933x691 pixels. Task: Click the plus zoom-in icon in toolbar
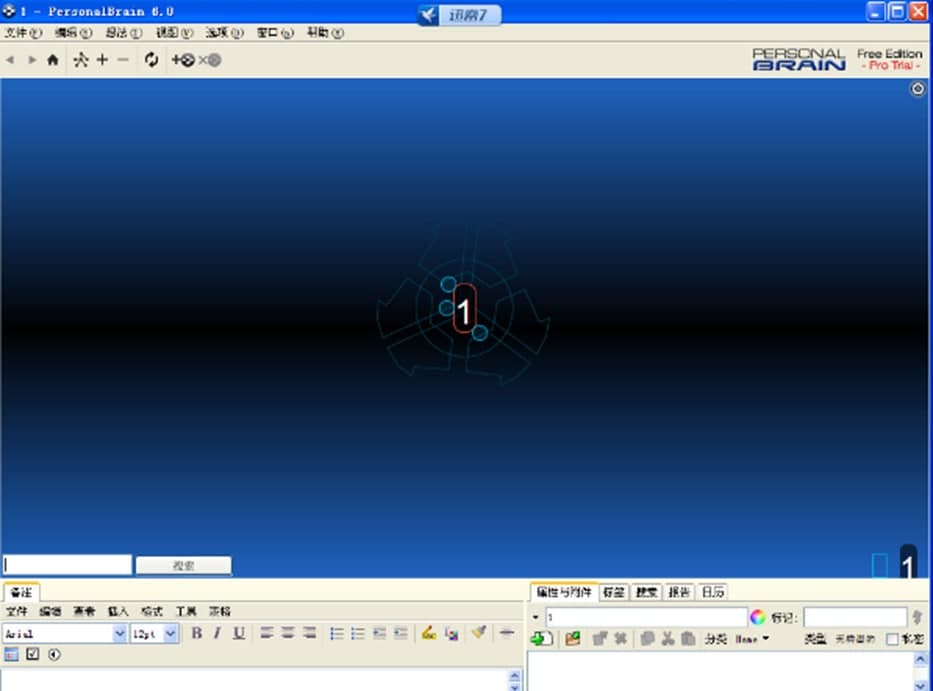102,60
